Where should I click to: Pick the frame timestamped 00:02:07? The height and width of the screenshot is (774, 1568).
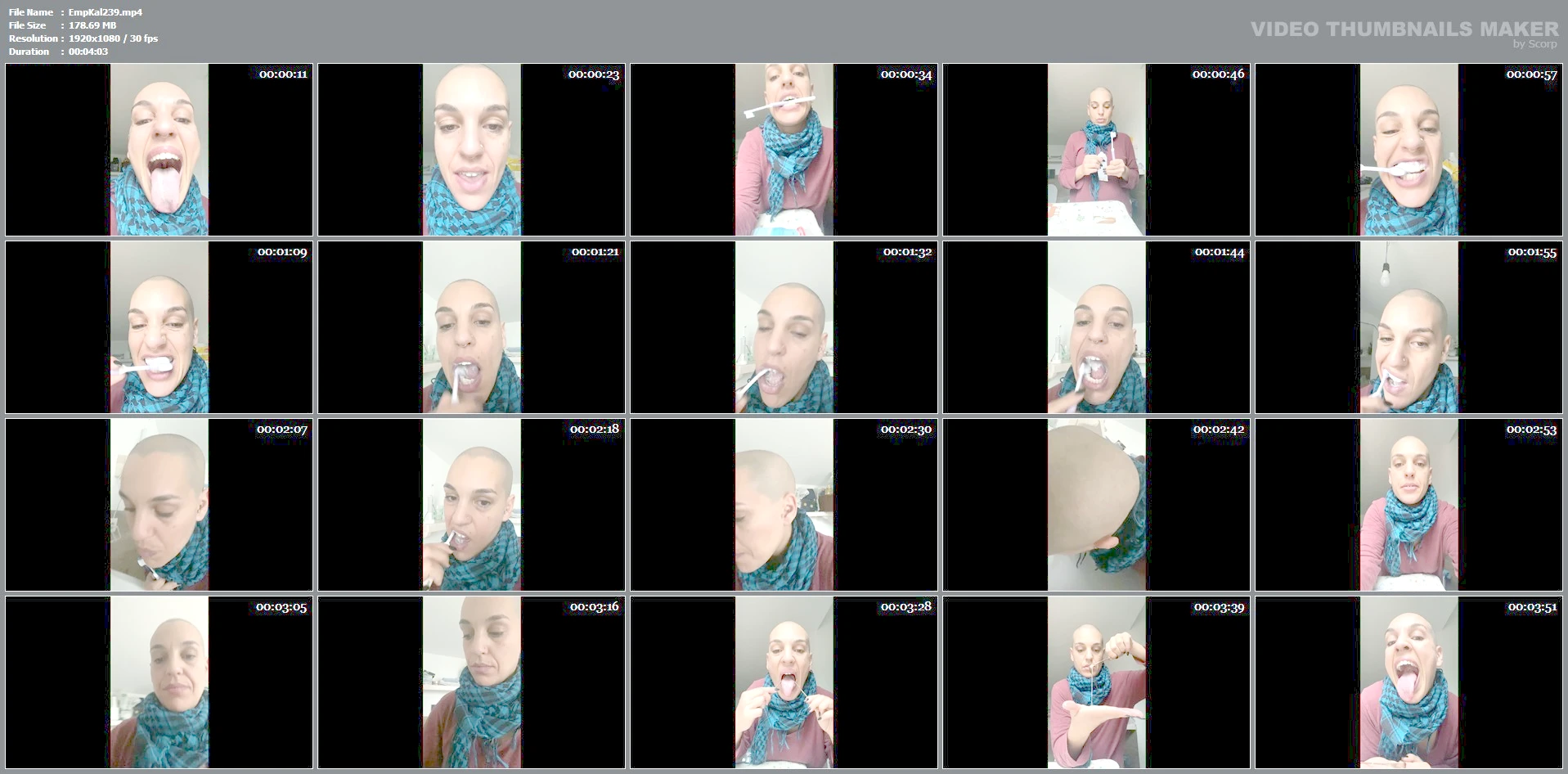click(x=159, y=505)
